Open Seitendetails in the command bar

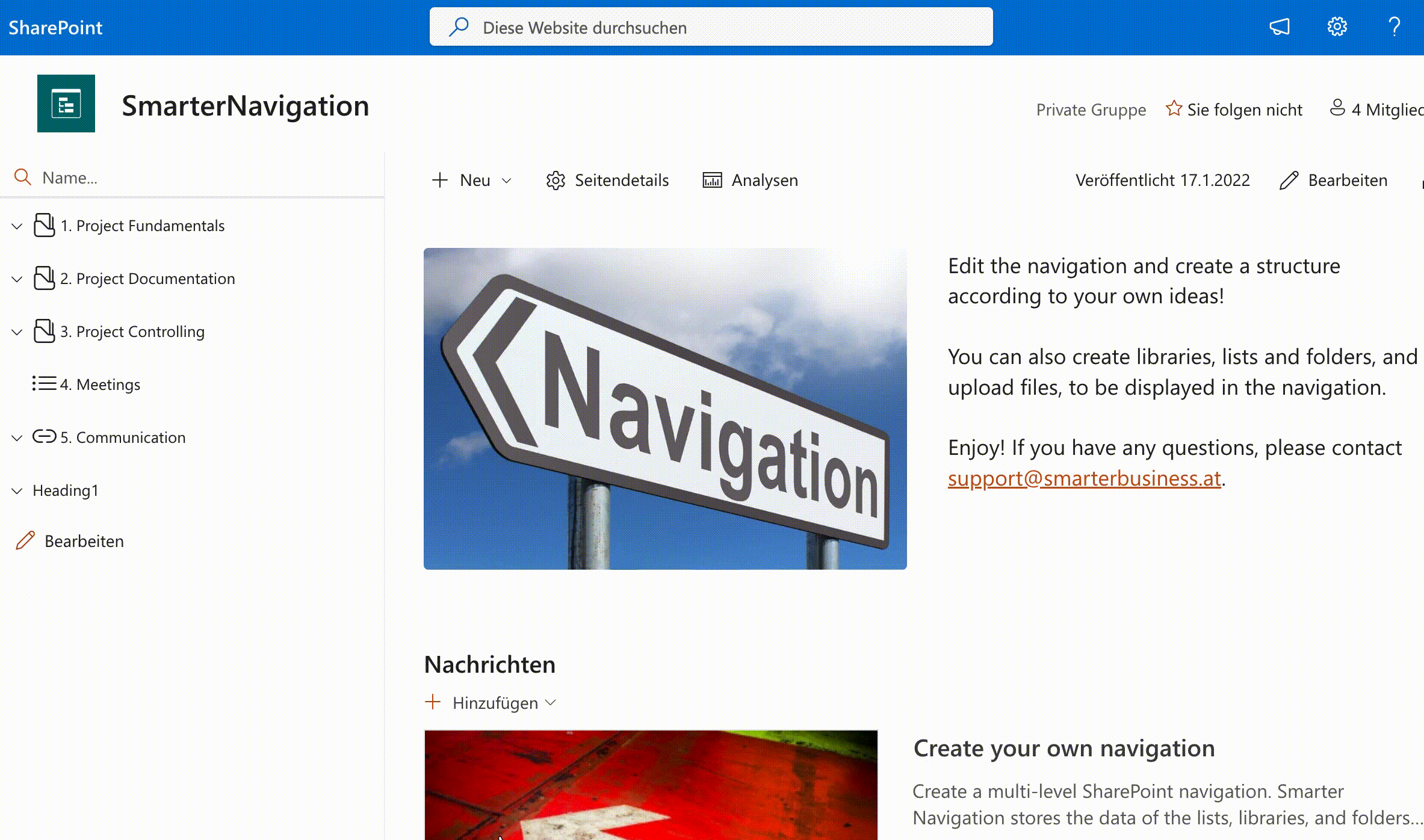(607, 181)
